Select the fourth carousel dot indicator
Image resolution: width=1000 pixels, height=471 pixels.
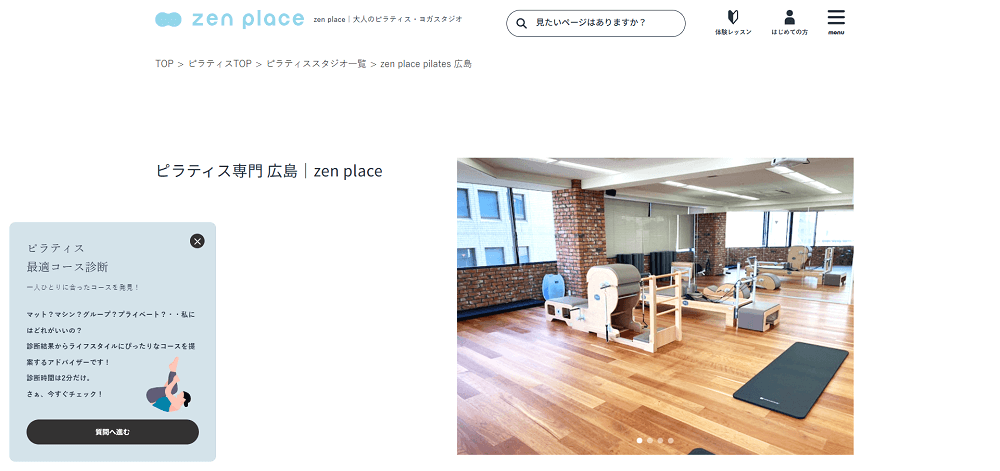[x=670, y=440]
